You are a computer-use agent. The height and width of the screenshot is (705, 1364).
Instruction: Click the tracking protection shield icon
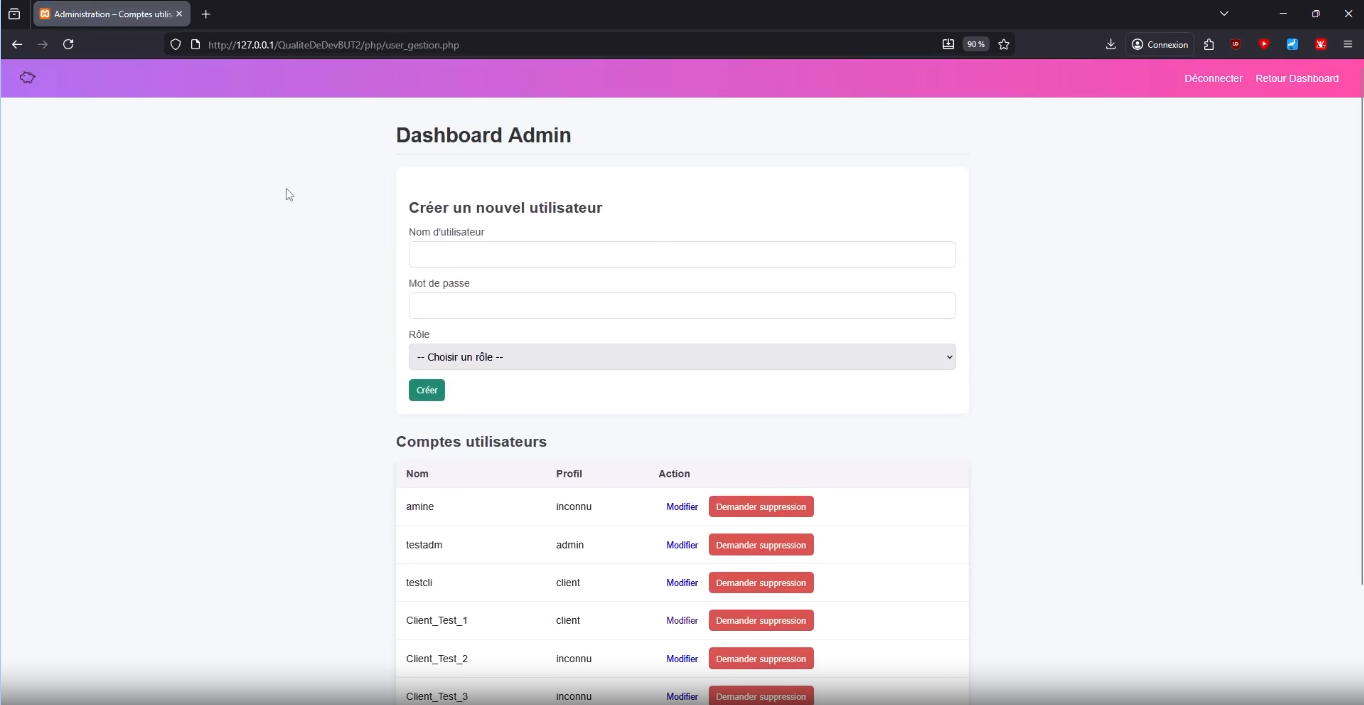click(176, 44)
